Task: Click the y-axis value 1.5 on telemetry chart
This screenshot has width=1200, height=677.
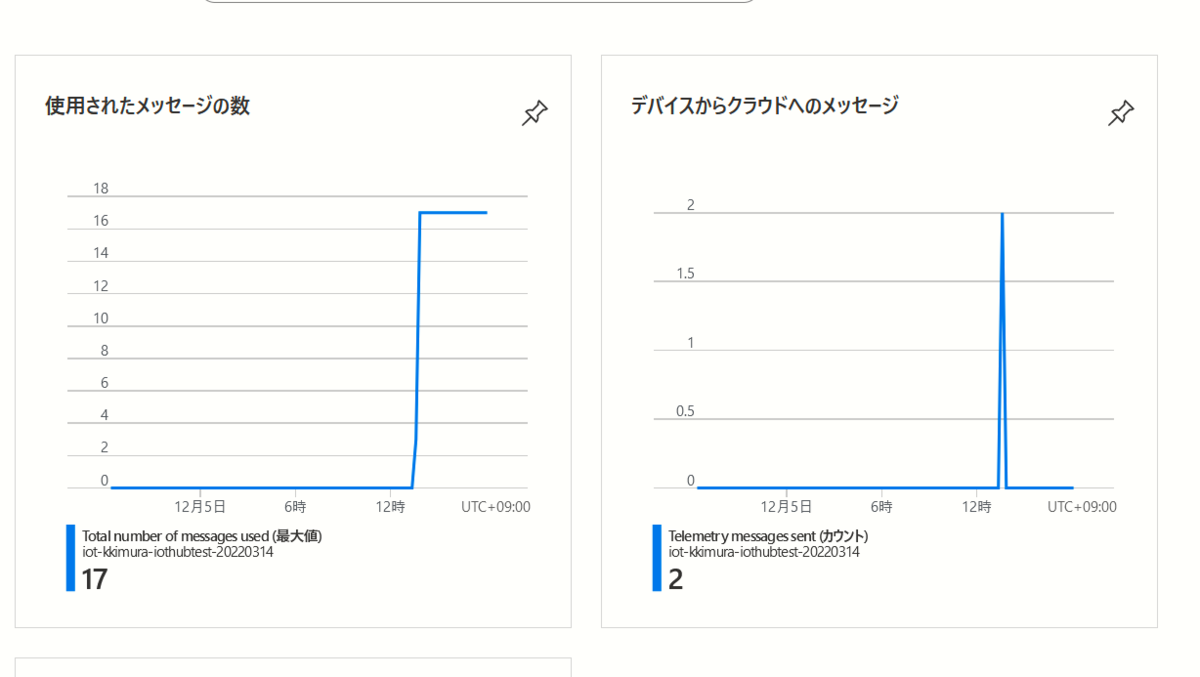Action: 685,273
